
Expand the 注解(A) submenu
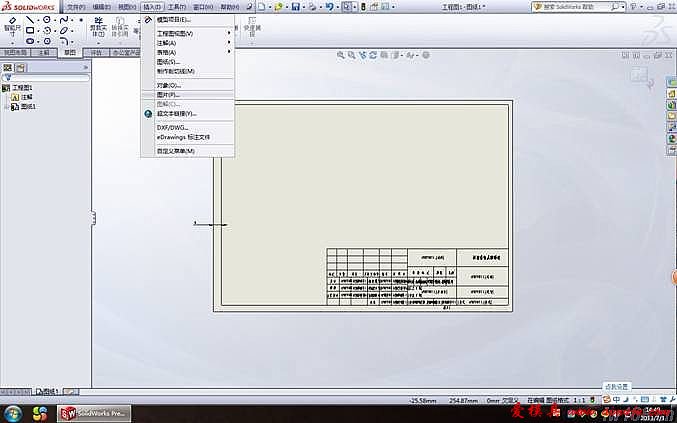coord(184,42)
